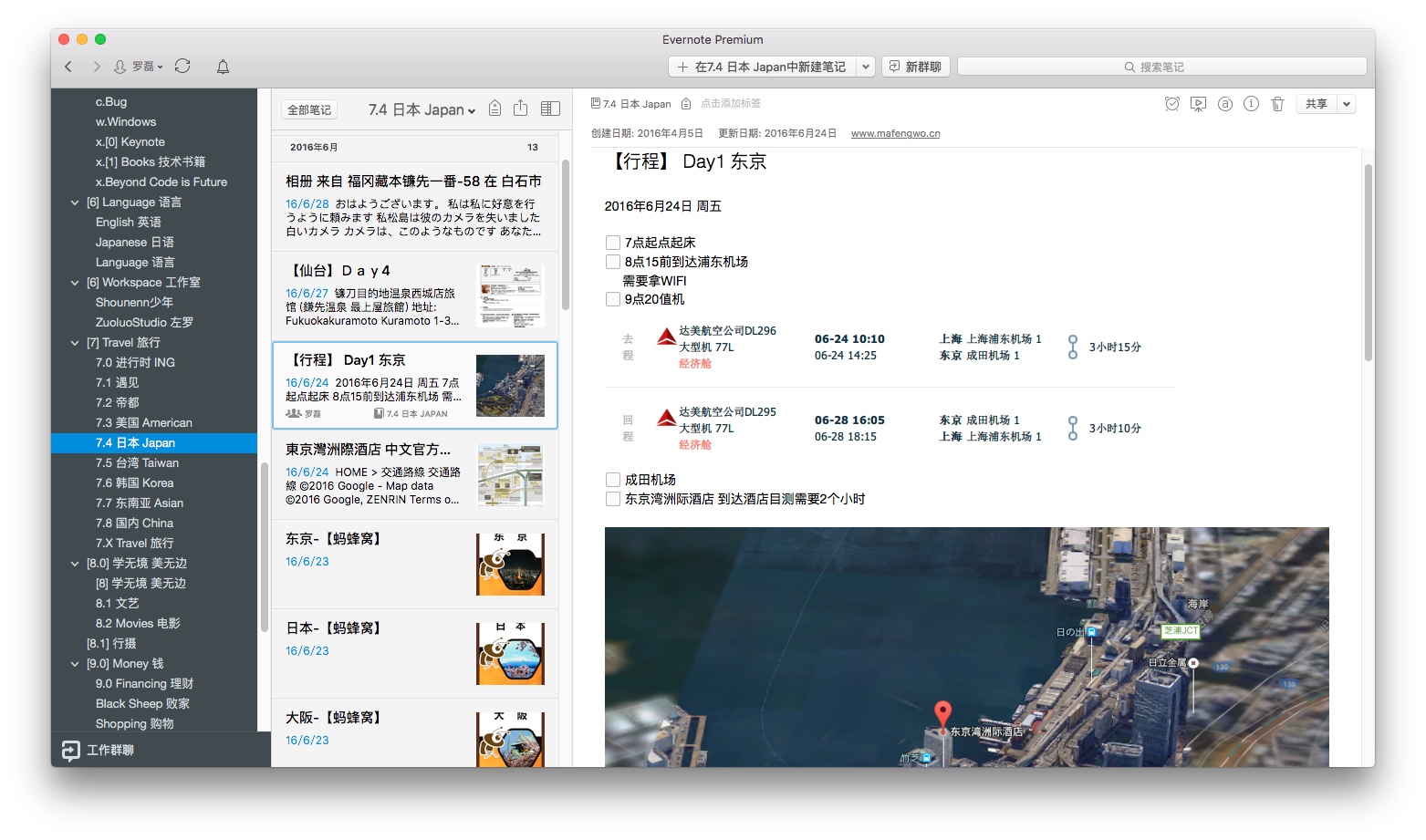Open the new note dropdown arrow

866,67
